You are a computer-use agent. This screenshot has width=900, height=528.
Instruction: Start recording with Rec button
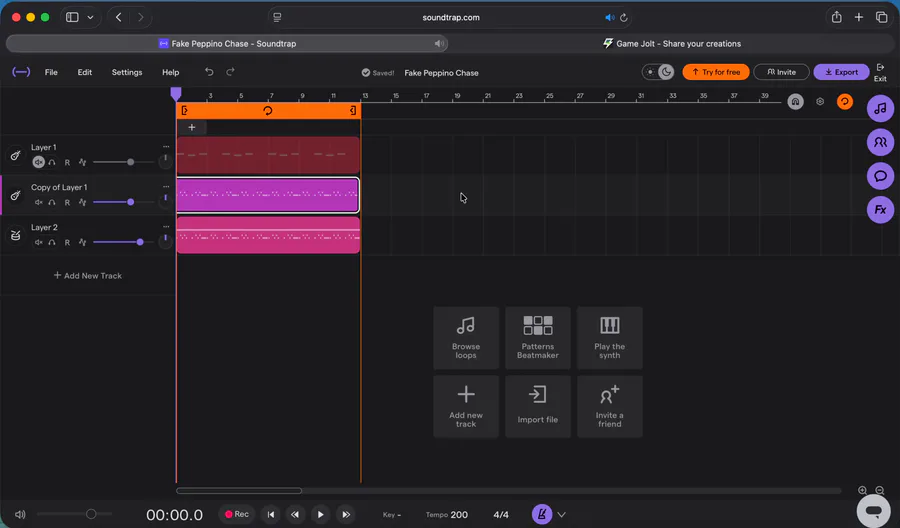(x=236, y=514)
